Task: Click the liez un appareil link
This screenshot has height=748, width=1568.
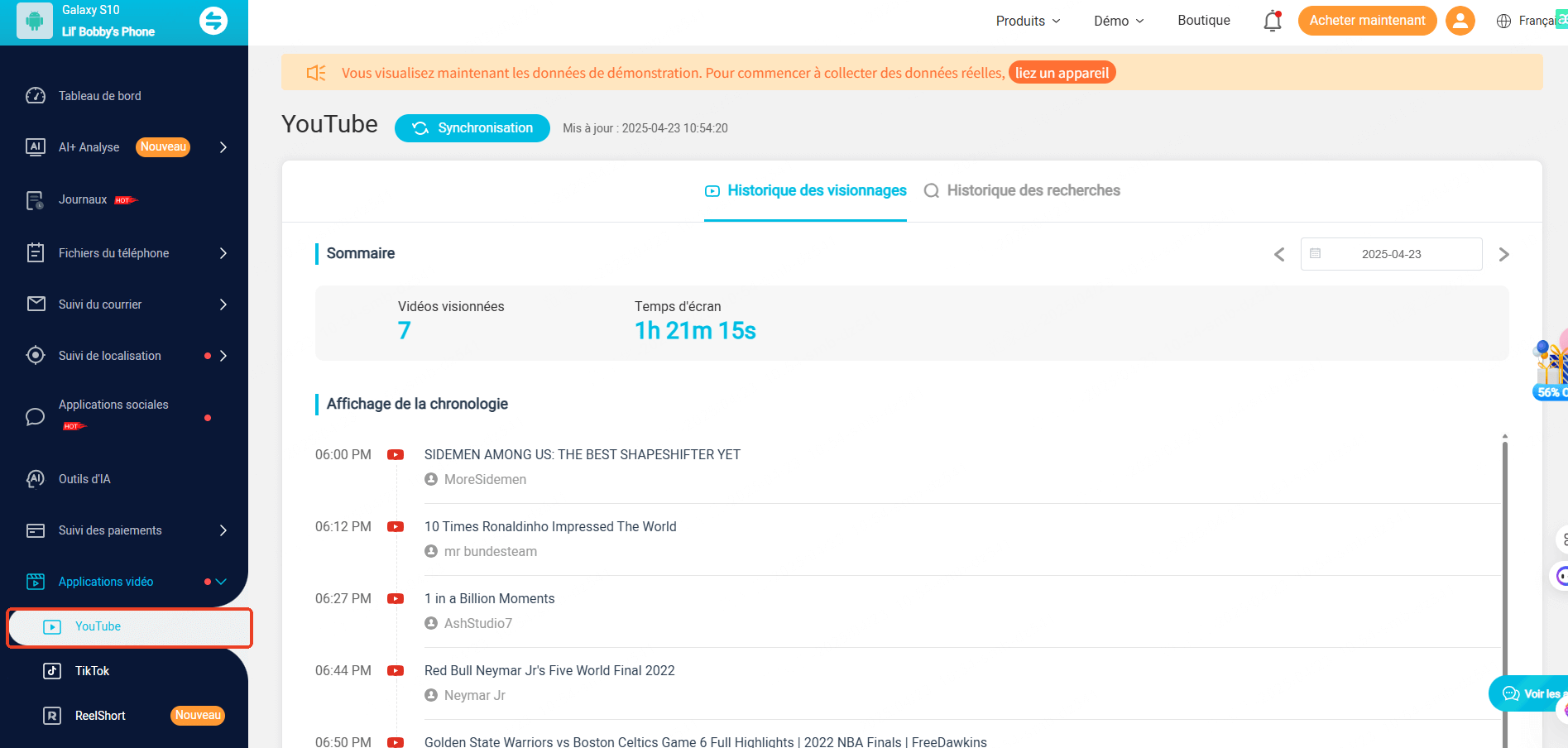Action: point(1062,73)
